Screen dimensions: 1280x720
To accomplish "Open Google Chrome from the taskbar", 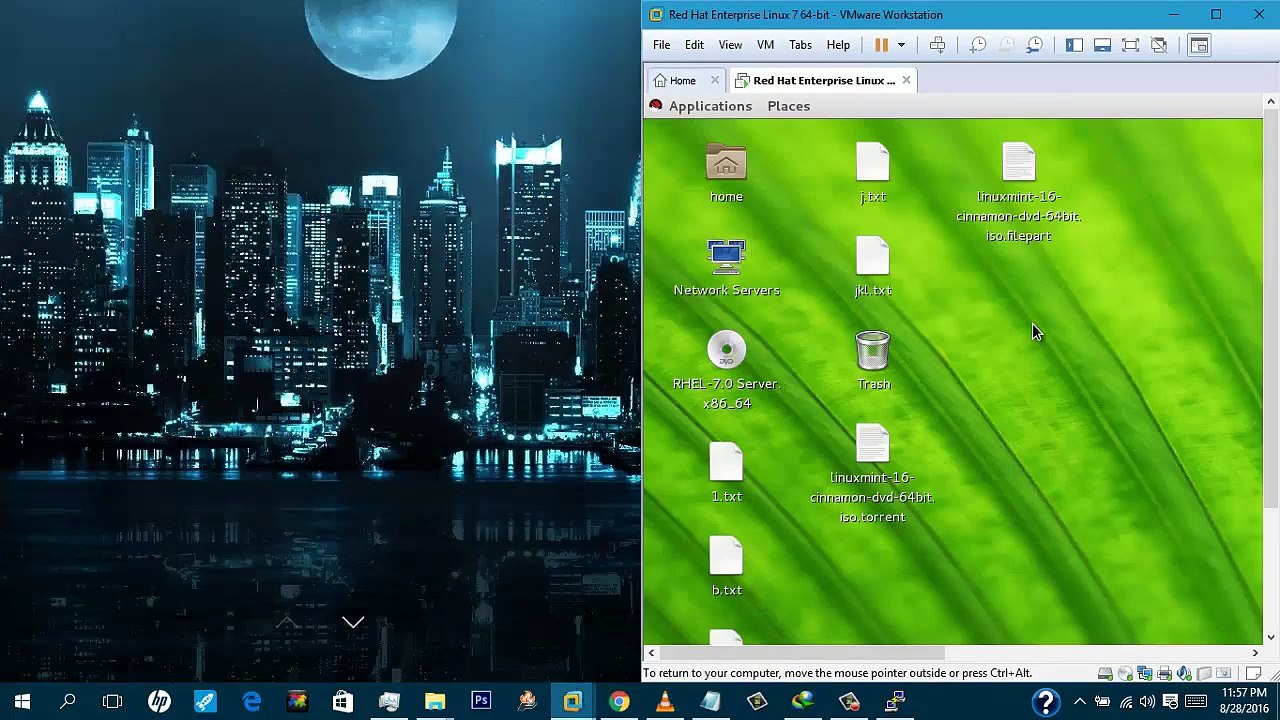I will point(619,701).
